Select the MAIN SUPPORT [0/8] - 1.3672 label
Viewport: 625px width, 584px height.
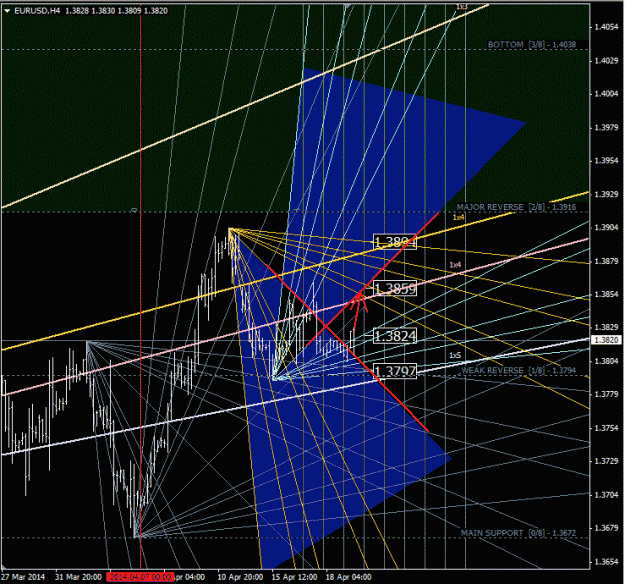pos(518,533)
